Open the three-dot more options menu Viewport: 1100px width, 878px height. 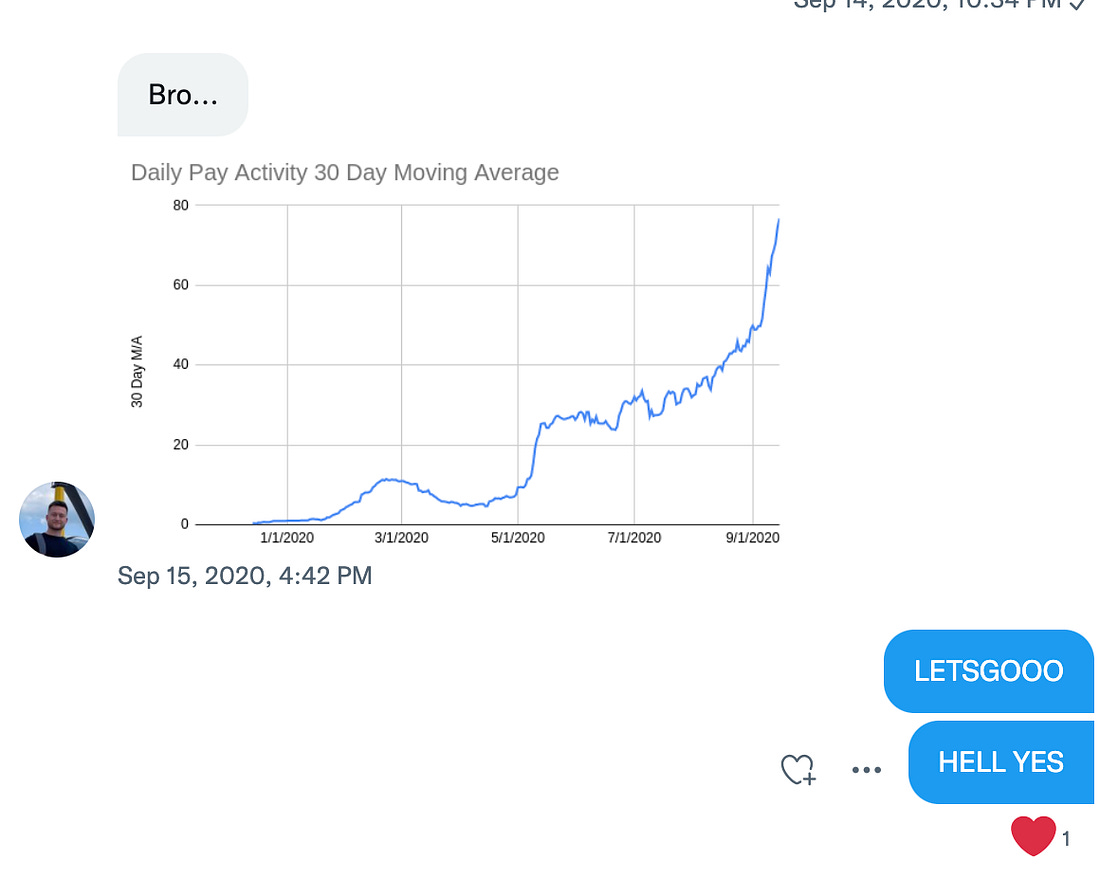[866, 769]
